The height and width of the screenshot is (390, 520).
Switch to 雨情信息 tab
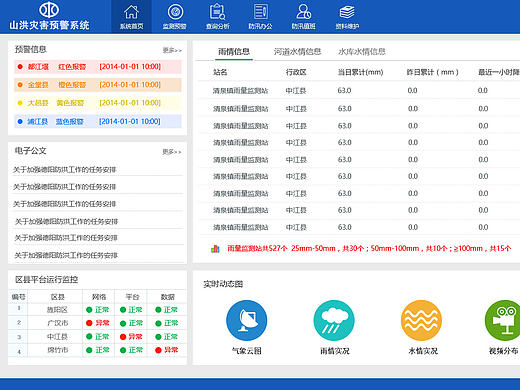[x=234, y=52]
